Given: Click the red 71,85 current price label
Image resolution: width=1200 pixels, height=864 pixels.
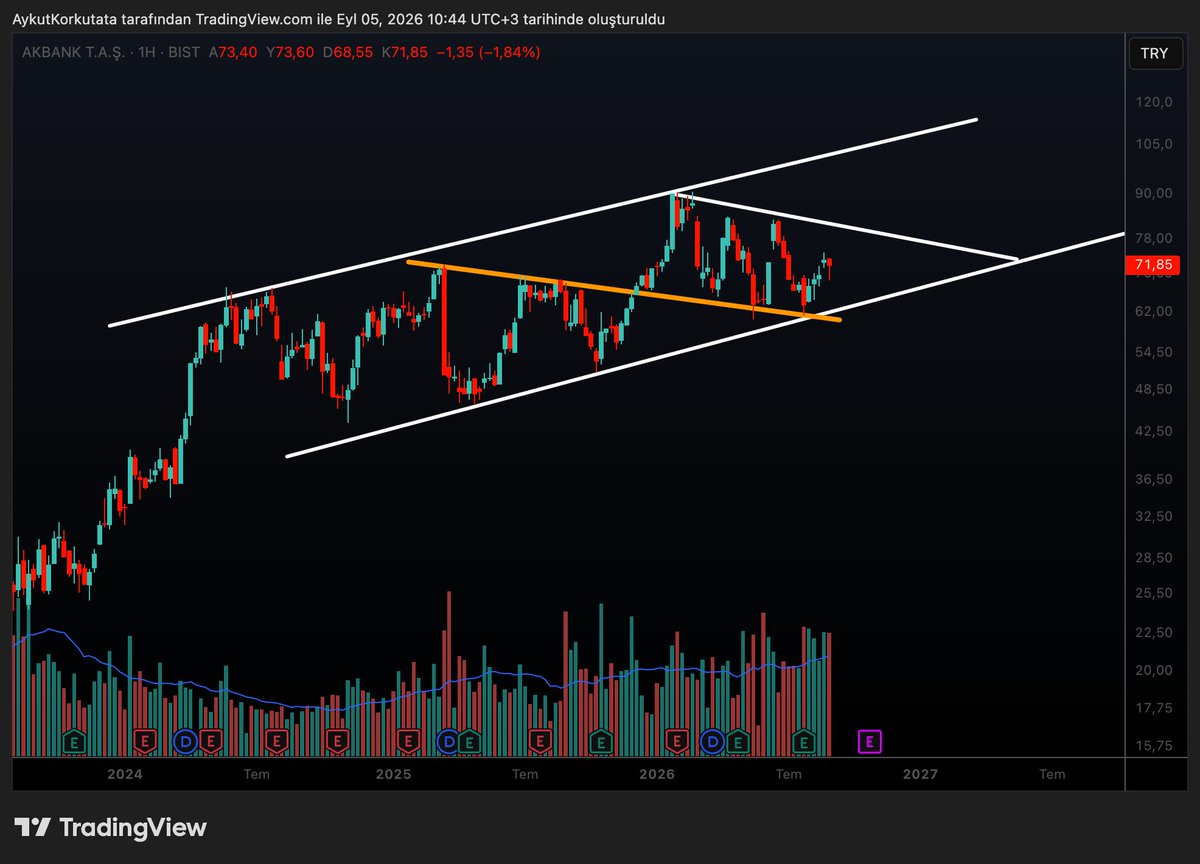Looking at the screenshot, I should pos(1153,264).
